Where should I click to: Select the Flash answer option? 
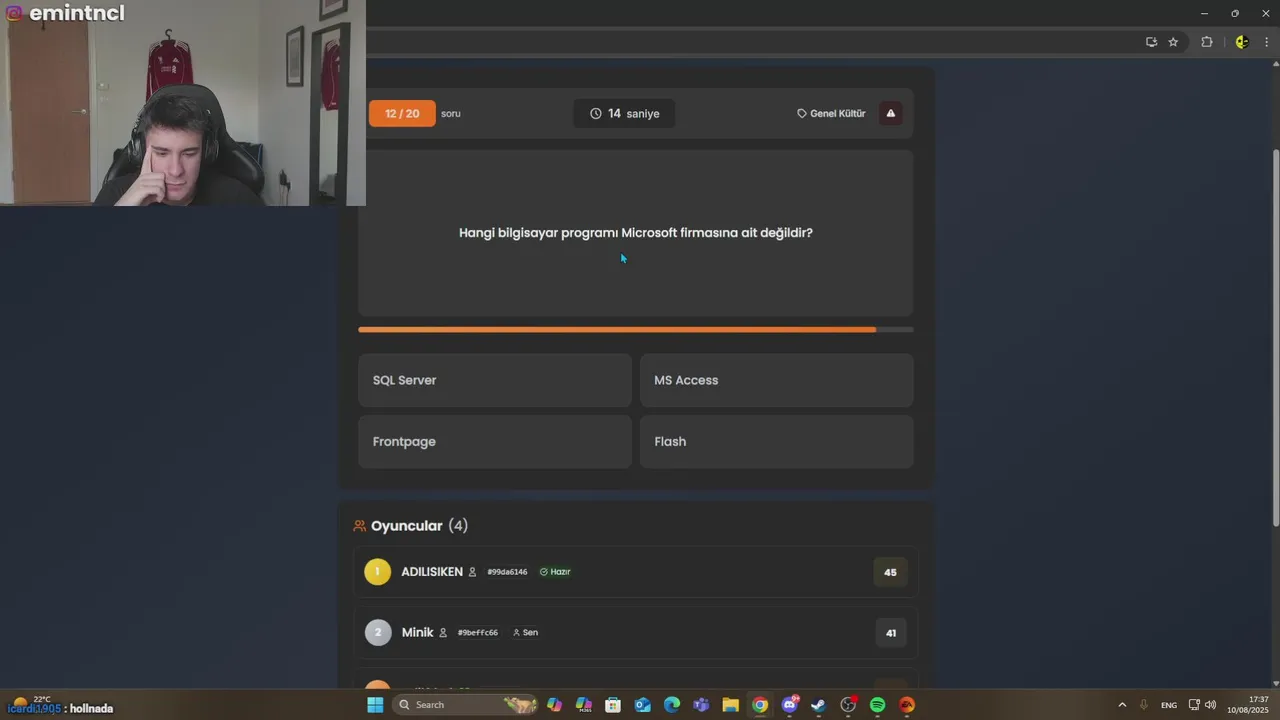[777, 441]
